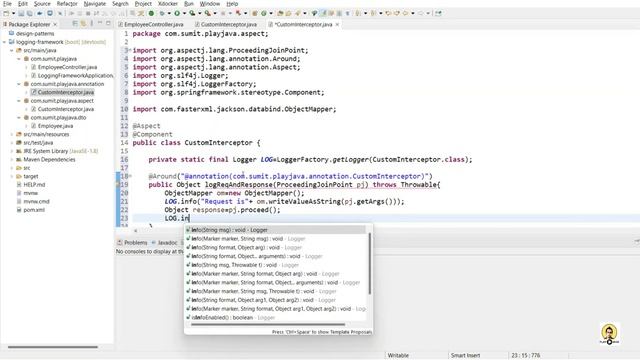
Task: Click the Next Annotation toolbar icon
Action: [x=358, y=13]
